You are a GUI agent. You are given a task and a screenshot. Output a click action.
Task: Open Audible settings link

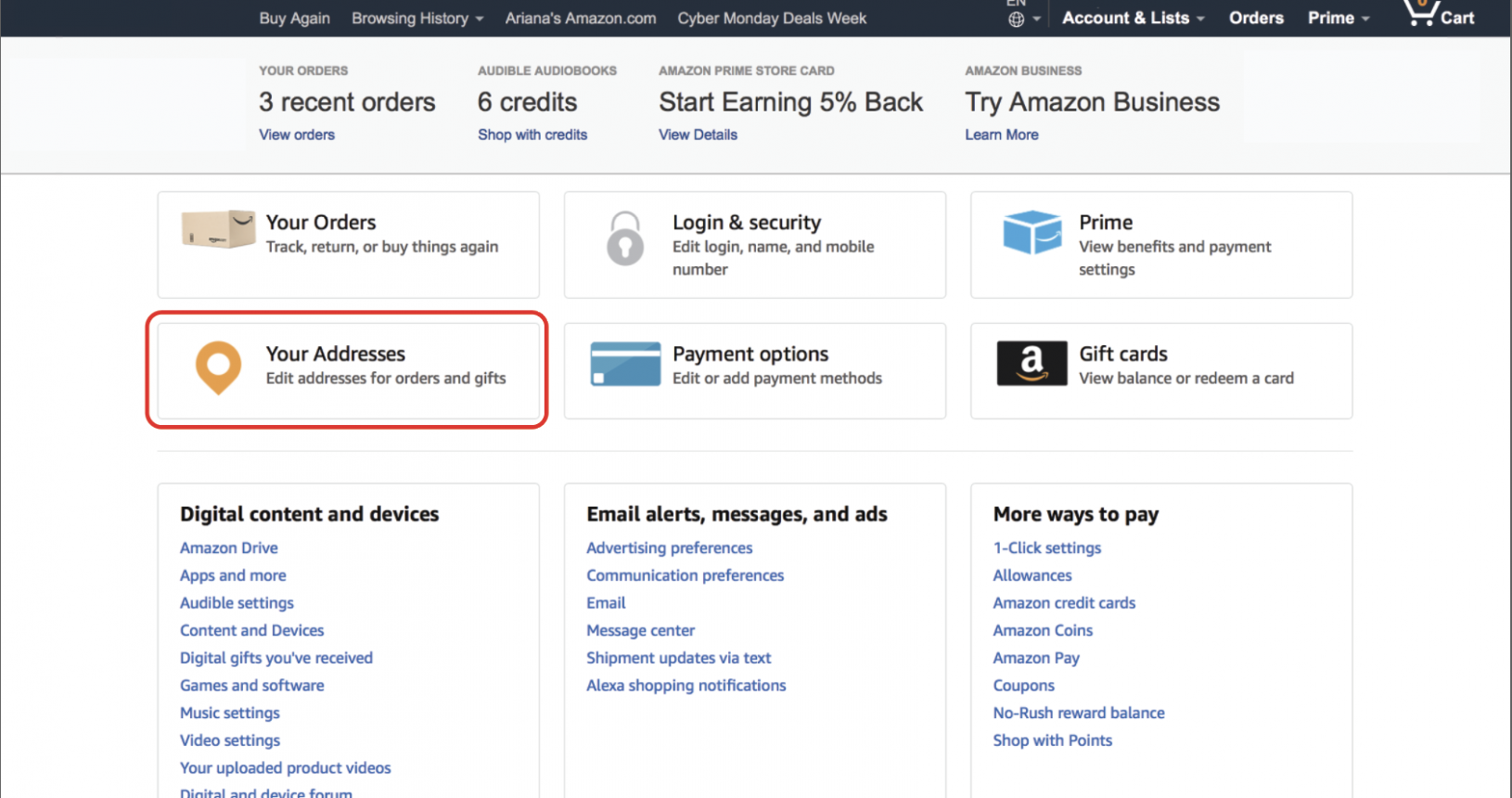point(237,603)
